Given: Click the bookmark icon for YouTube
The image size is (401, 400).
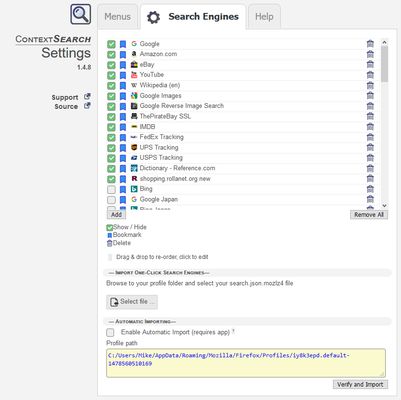Looking at the screenshot, I should (123, 75).
